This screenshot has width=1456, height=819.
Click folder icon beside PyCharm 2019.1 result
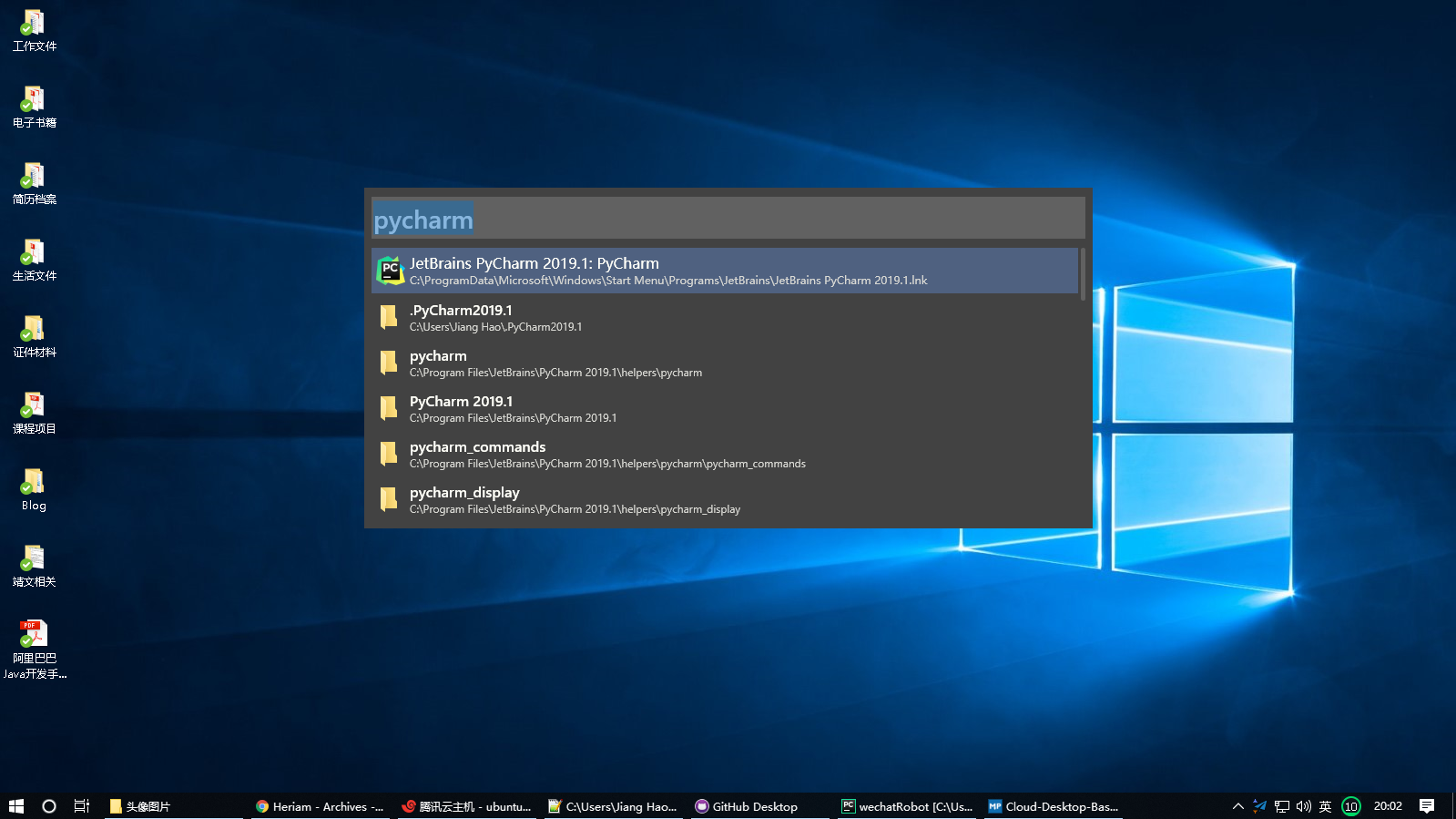(x=389, y=408)
